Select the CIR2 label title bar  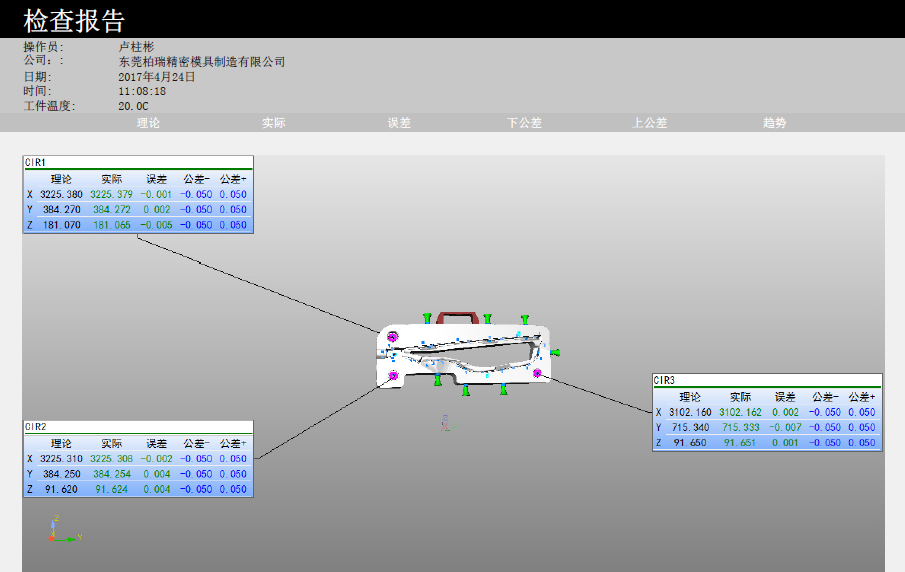(x=138, y=426)
